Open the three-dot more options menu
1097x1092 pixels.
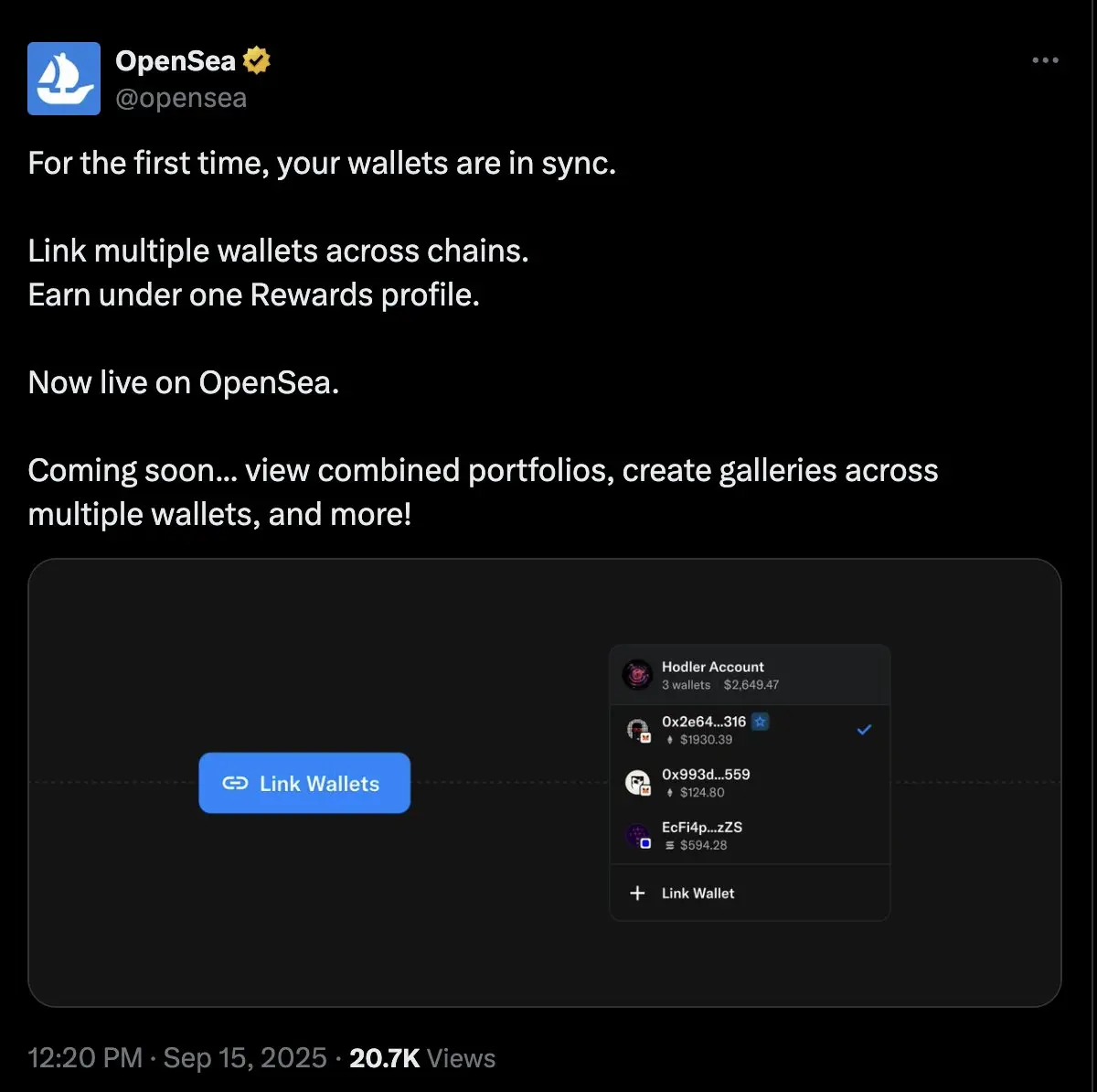click(x=1045, y=60)
